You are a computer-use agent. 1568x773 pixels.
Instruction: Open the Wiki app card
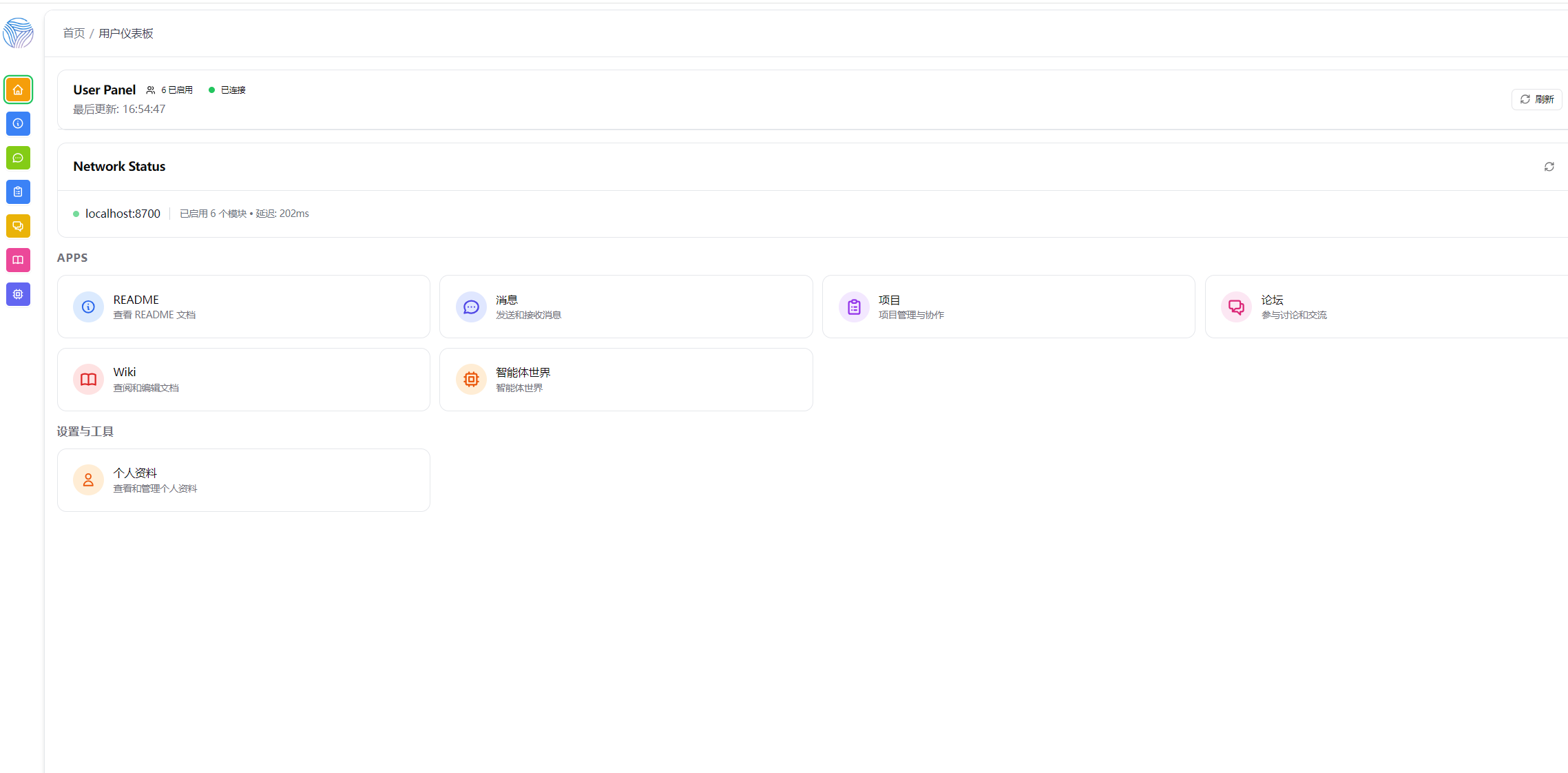pyautogui.click(x=243, y=380)
